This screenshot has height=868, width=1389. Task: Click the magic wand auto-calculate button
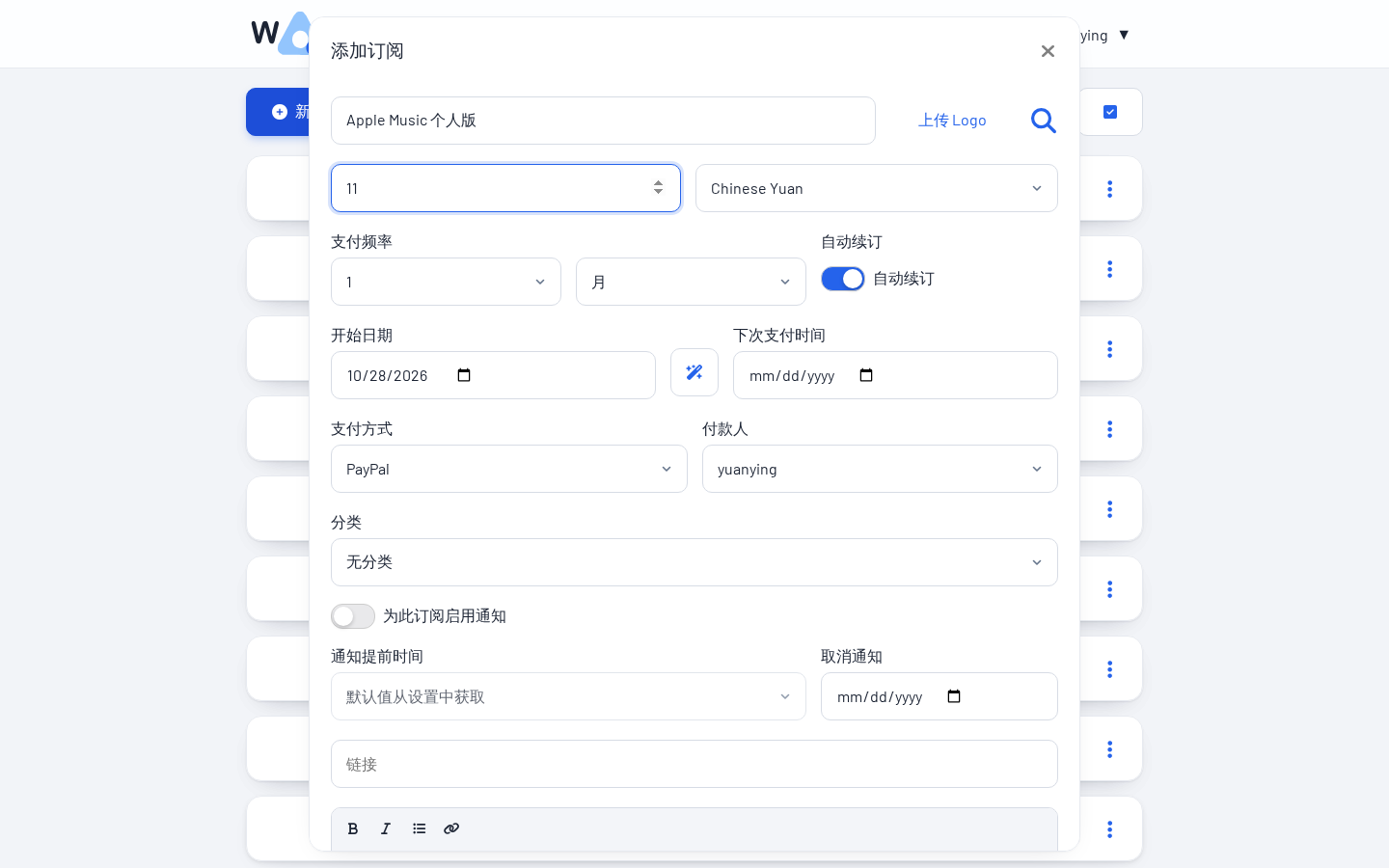[x=694, y=372]
